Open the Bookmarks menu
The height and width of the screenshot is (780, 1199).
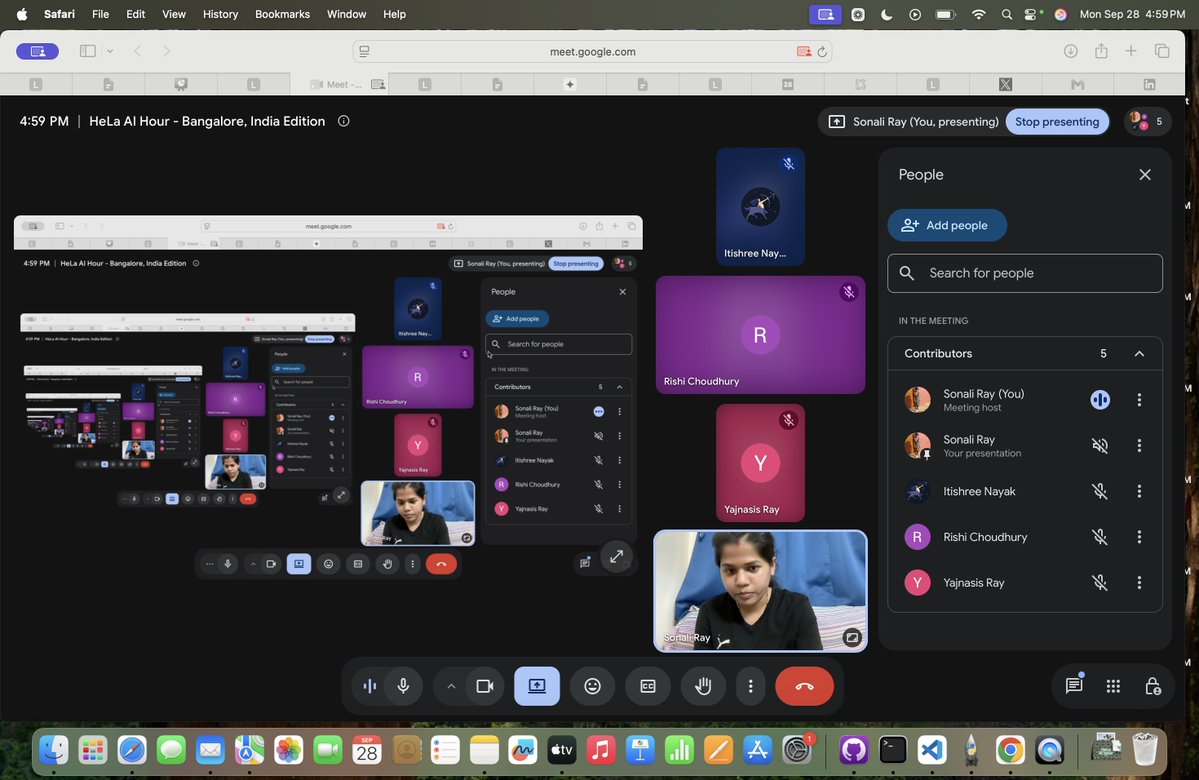click(x=282, y=14)
